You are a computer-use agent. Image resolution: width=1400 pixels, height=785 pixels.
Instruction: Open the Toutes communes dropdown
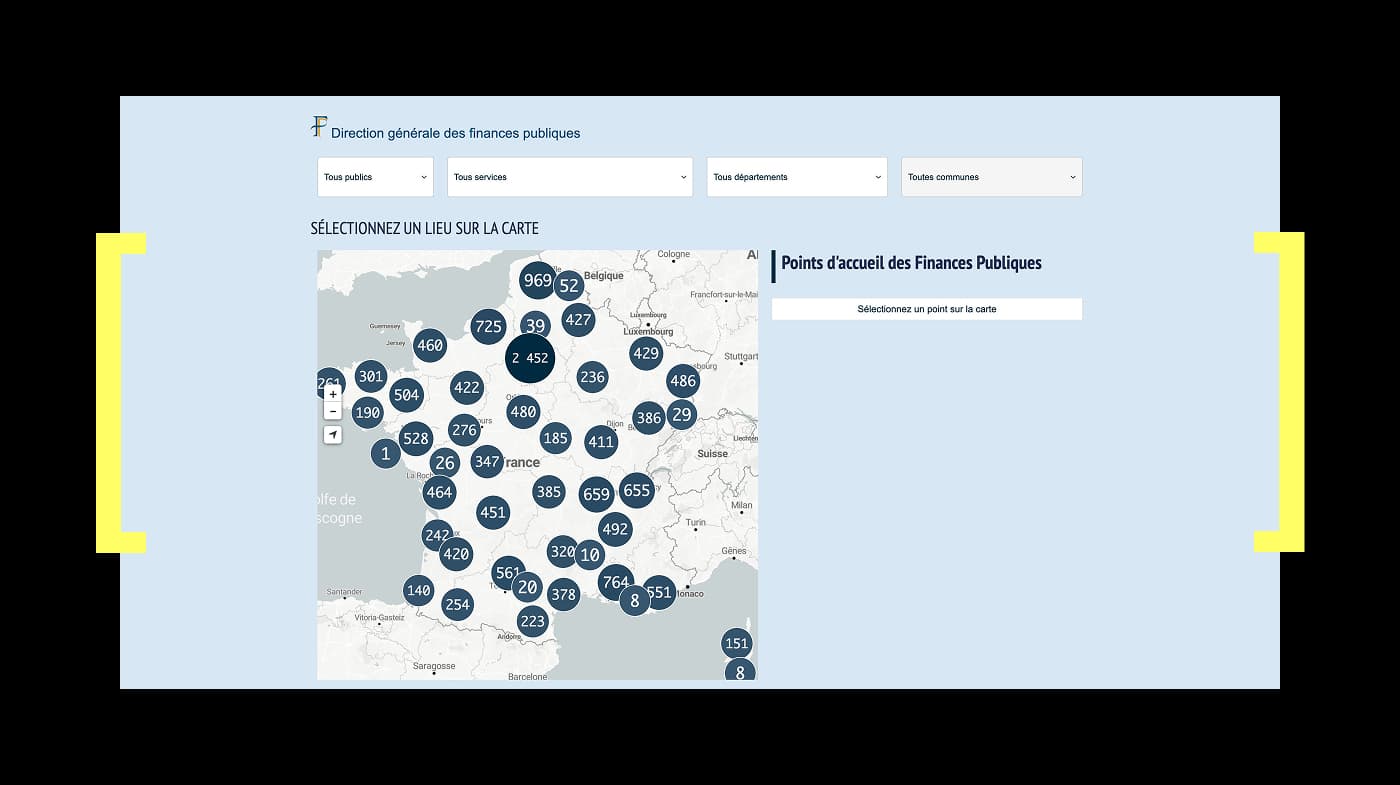[991, 177]
